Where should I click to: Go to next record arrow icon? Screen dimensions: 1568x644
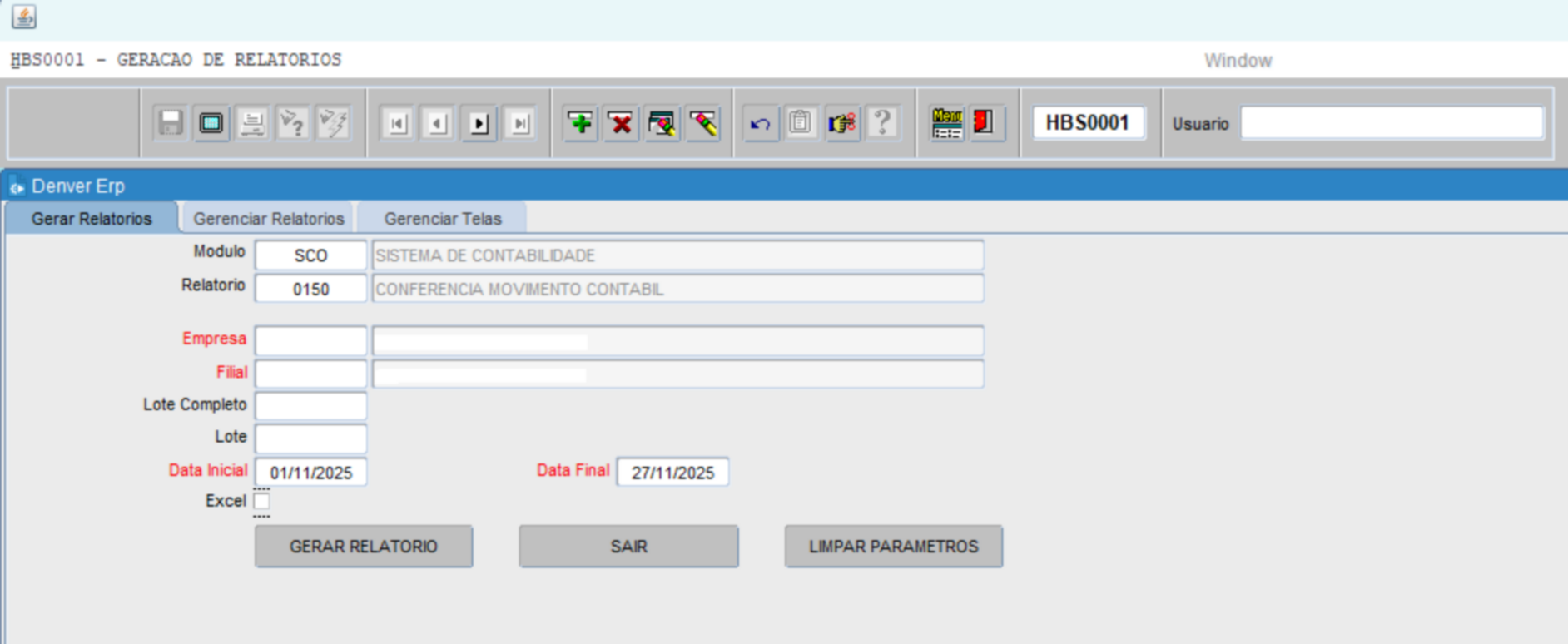479,124
